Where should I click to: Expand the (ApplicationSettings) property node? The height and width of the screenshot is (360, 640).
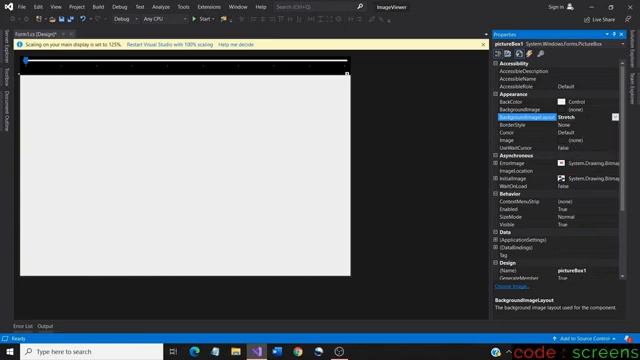496,240
